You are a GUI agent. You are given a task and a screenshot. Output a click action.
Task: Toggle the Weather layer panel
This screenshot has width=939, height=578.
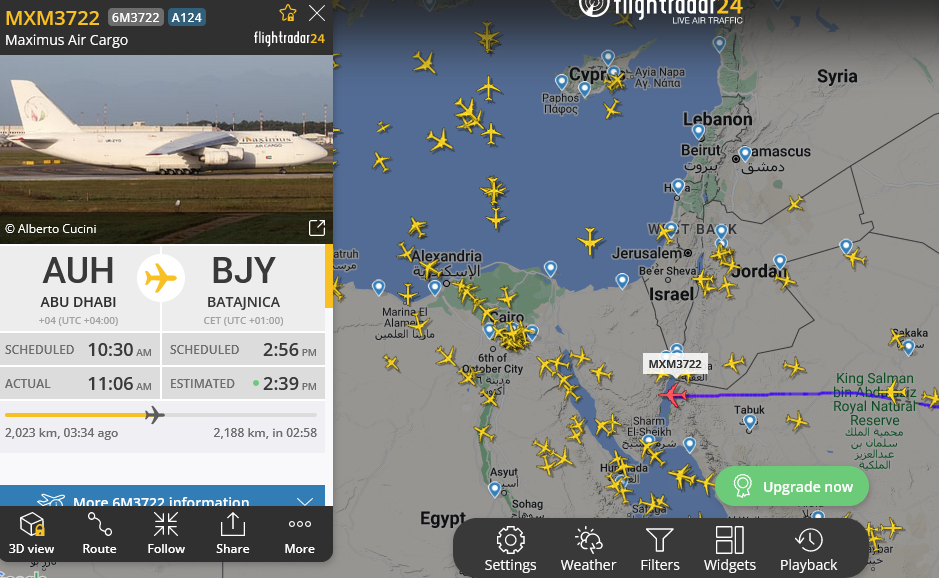coord(588,549)
